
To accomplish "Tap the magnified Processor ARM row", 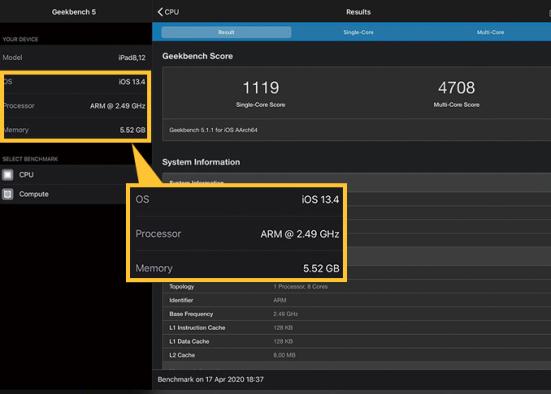I will (x=237, y=234).
